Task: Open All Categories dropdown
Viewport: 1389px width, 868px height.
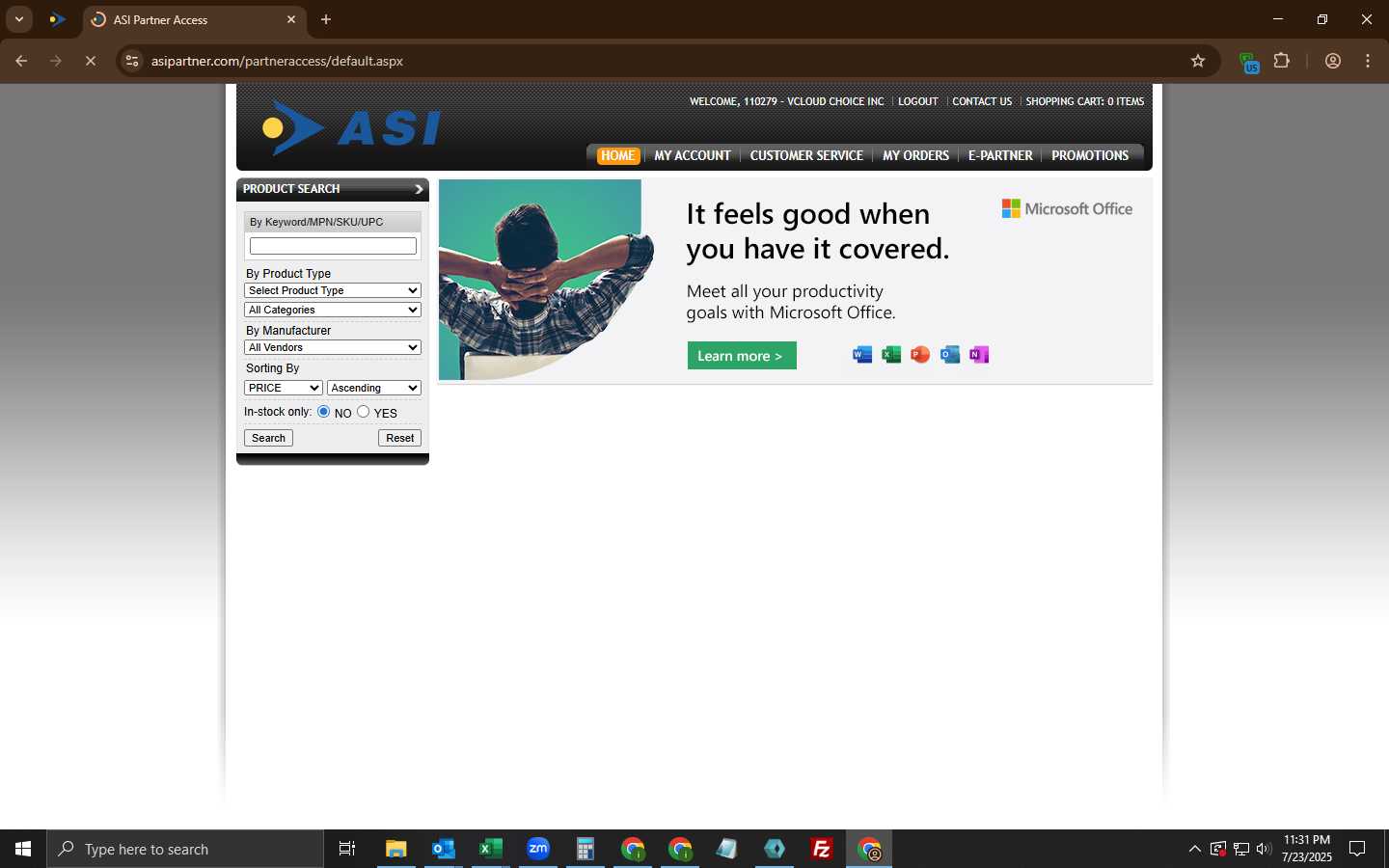Action: click(x=333, y=310)
